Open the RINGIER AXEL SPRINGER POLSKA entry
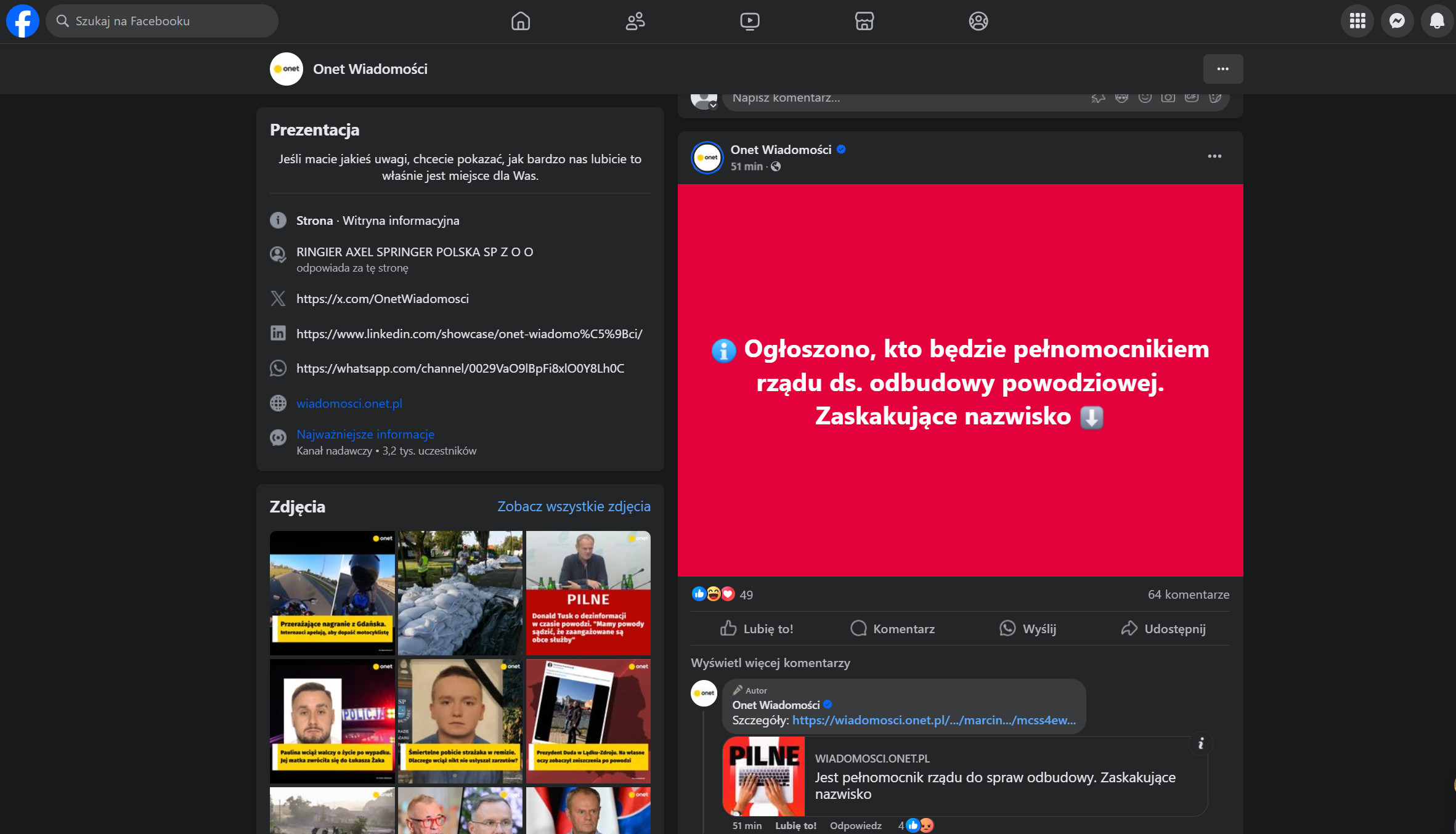1456x834 pixels. pos(415,252)
